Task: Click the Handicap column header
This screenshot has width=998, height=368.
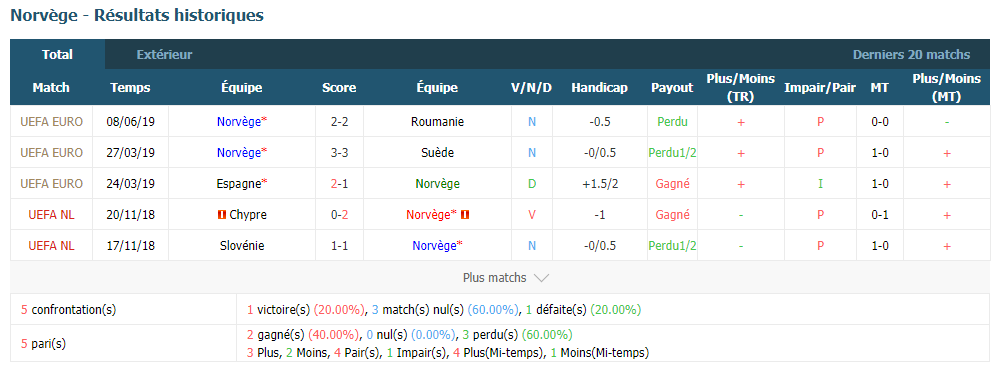Action: tap(599, 88)
